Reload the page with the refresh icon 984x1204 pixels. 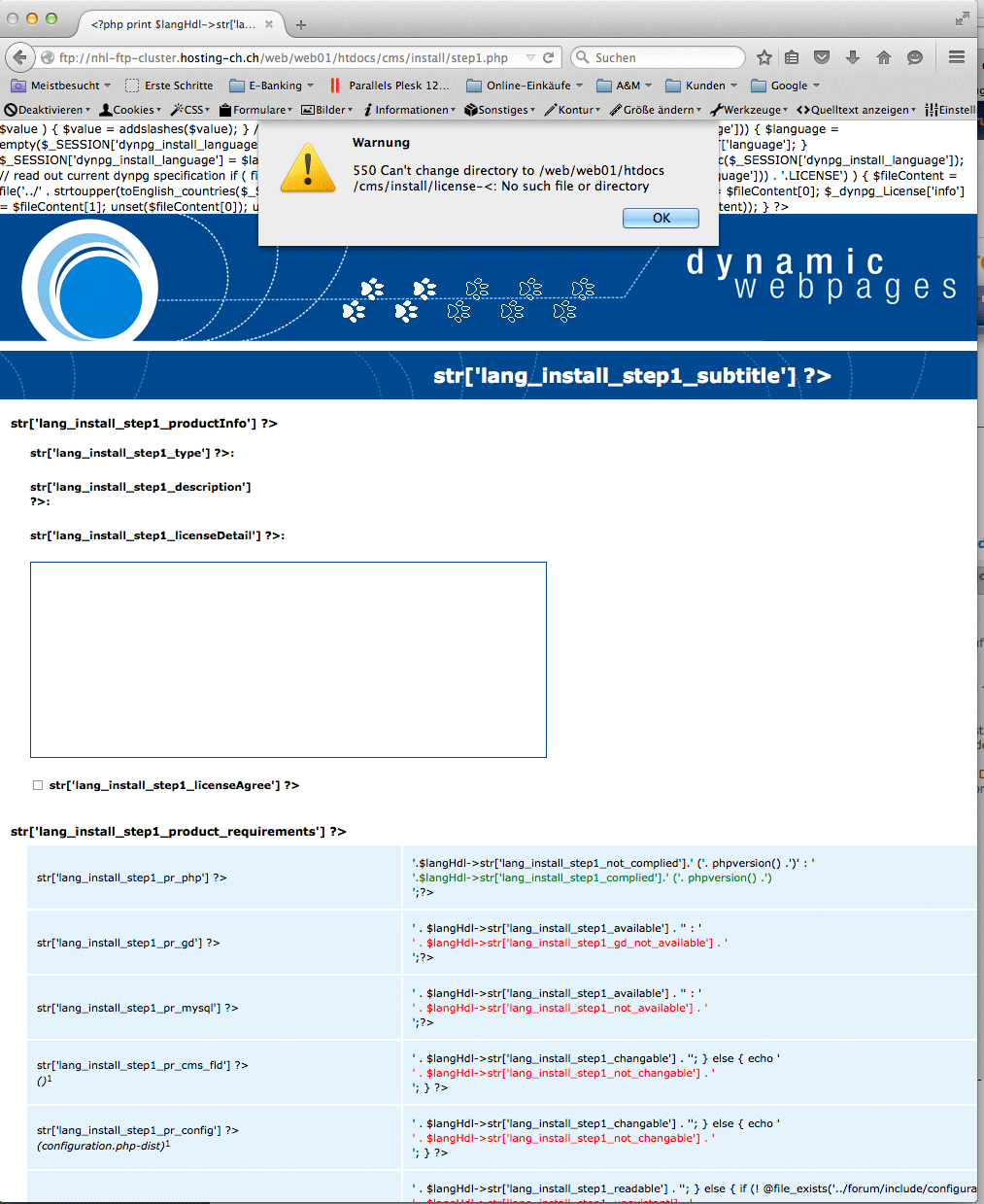coord(549,57)
